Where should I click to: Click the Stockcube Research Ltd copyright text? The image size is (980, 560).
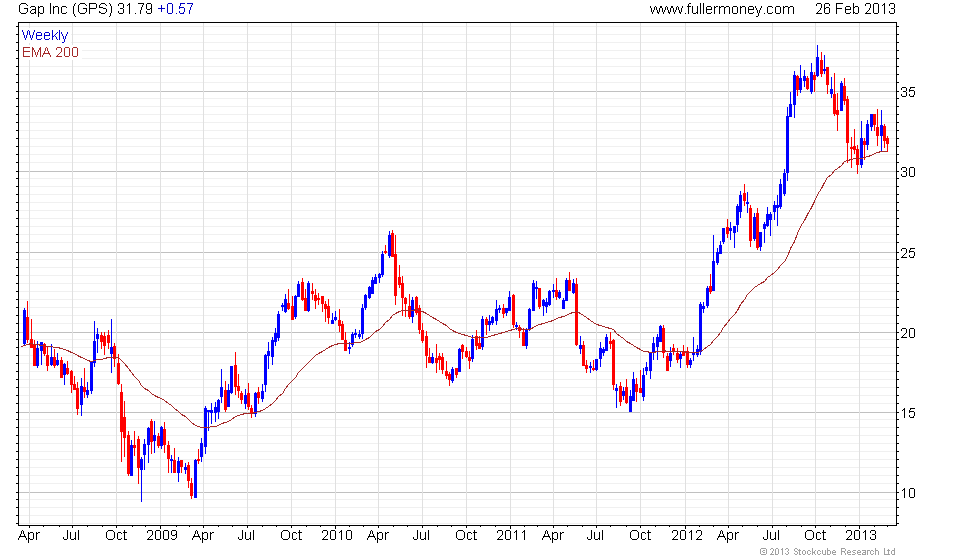tap(828, 552)
